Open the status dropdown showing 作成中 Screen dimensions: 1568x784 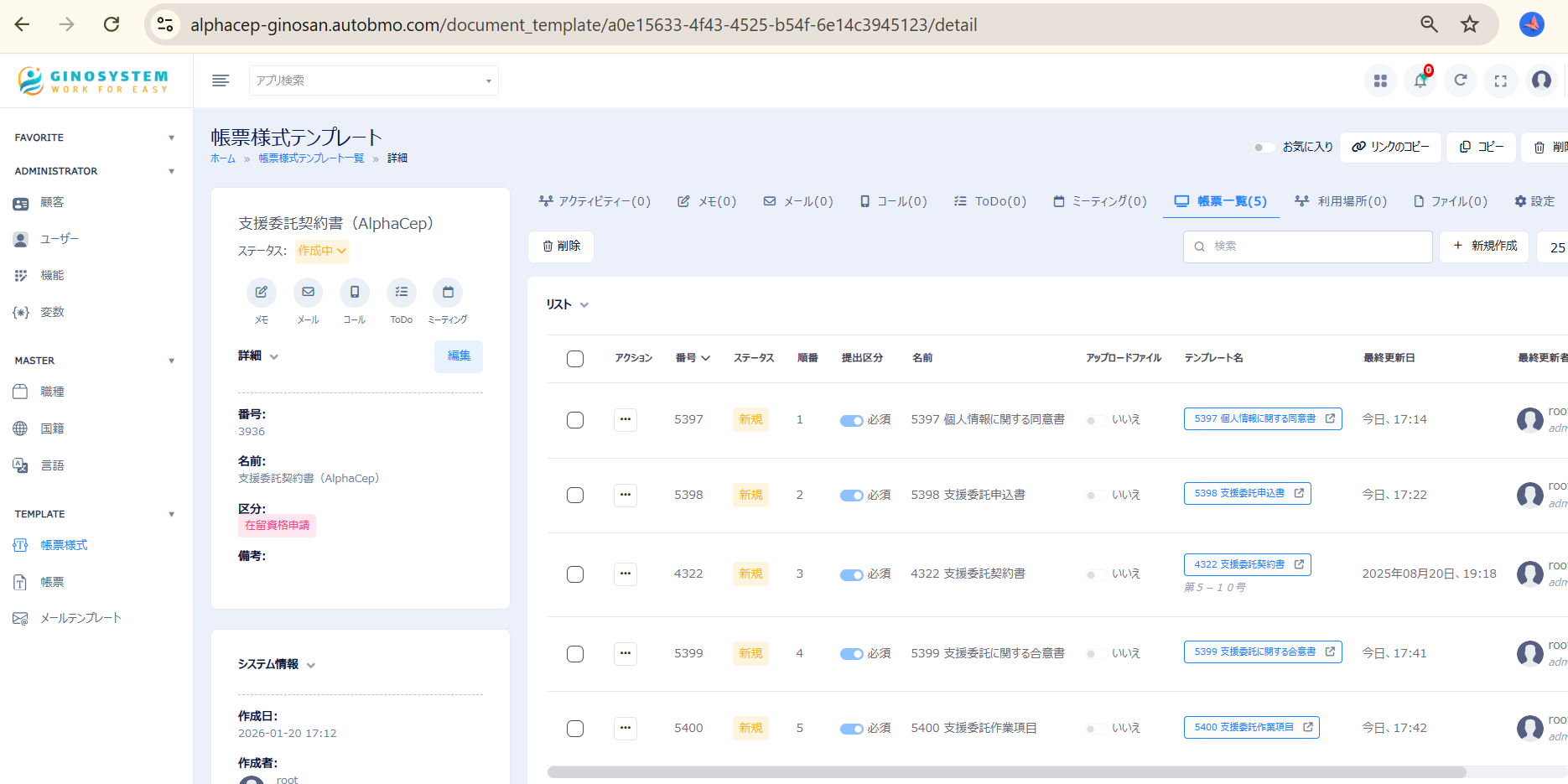(x=322, y=251)
